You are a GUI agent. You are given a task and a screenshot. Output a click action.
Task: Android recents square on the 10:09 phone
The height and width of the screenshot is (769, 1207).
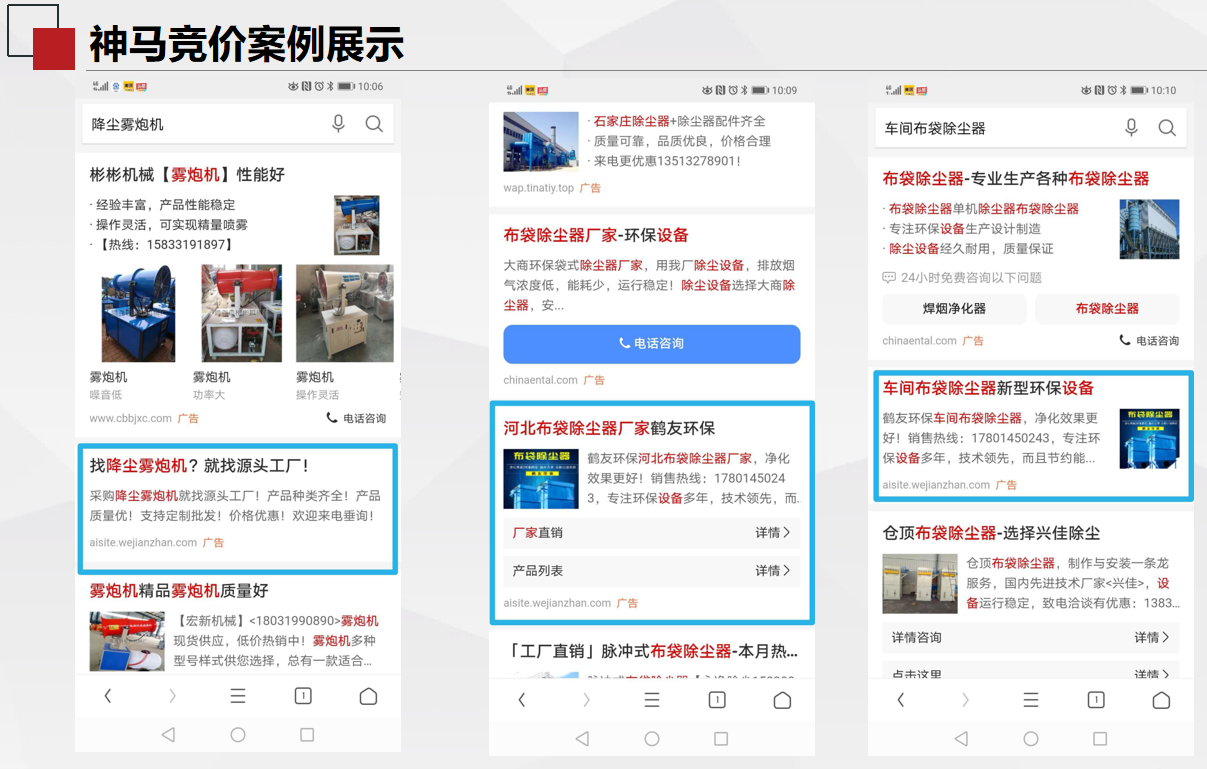[721, 739]
